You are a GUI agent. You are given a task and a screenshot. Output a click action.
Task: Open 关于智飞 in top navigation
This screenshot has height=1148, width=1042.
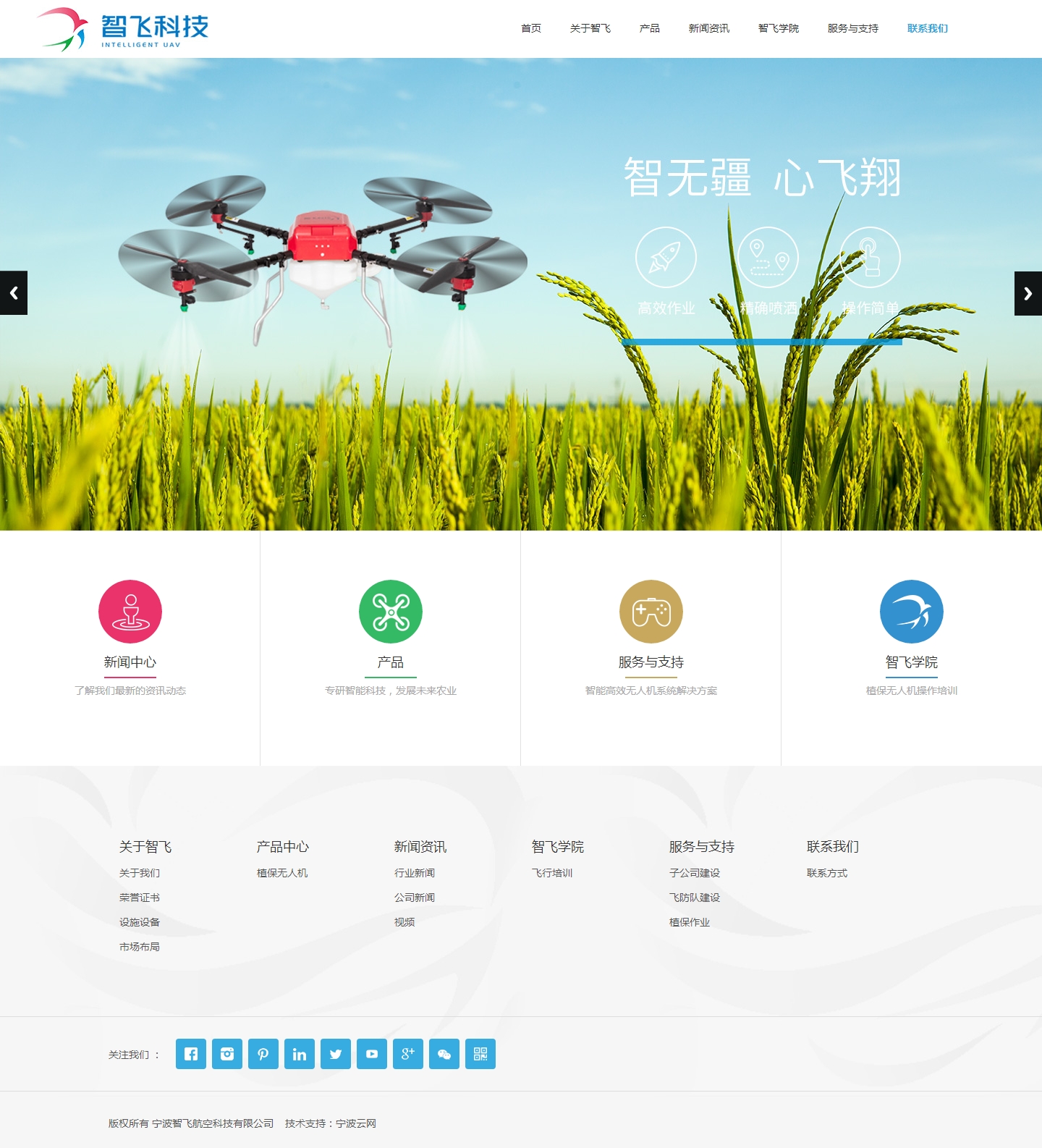click(x=590, y=28)
